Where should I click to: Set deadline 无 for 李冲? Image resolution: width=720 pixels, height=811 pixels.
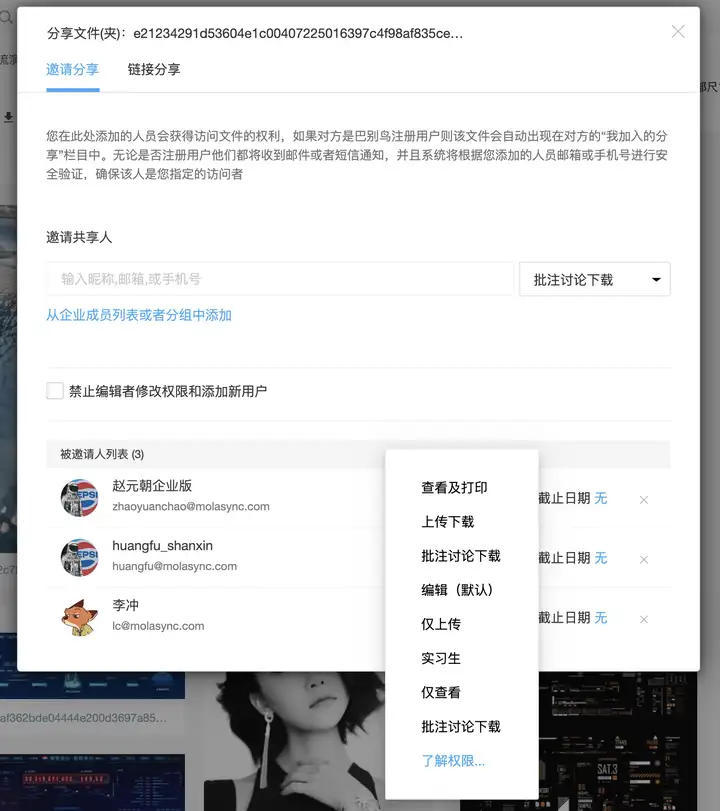point(601,618)
